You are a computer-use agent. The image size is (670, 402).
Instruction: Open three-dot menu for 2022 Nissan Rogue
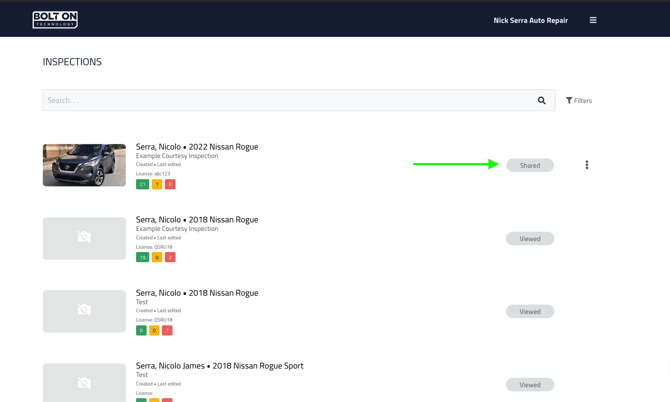[x=587, y=165]
